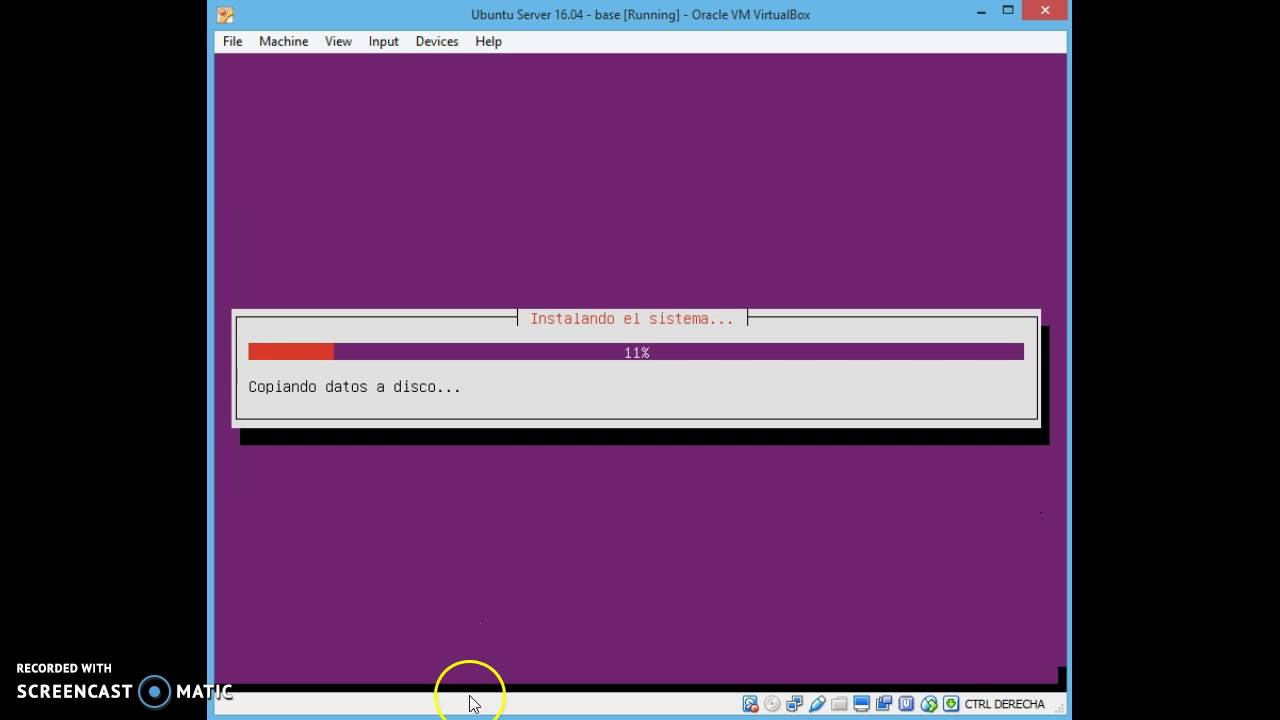Maximize the VirtualBox window
Image resolution: width=1280 pixels, height=720 pixels.
[1008, 11]
